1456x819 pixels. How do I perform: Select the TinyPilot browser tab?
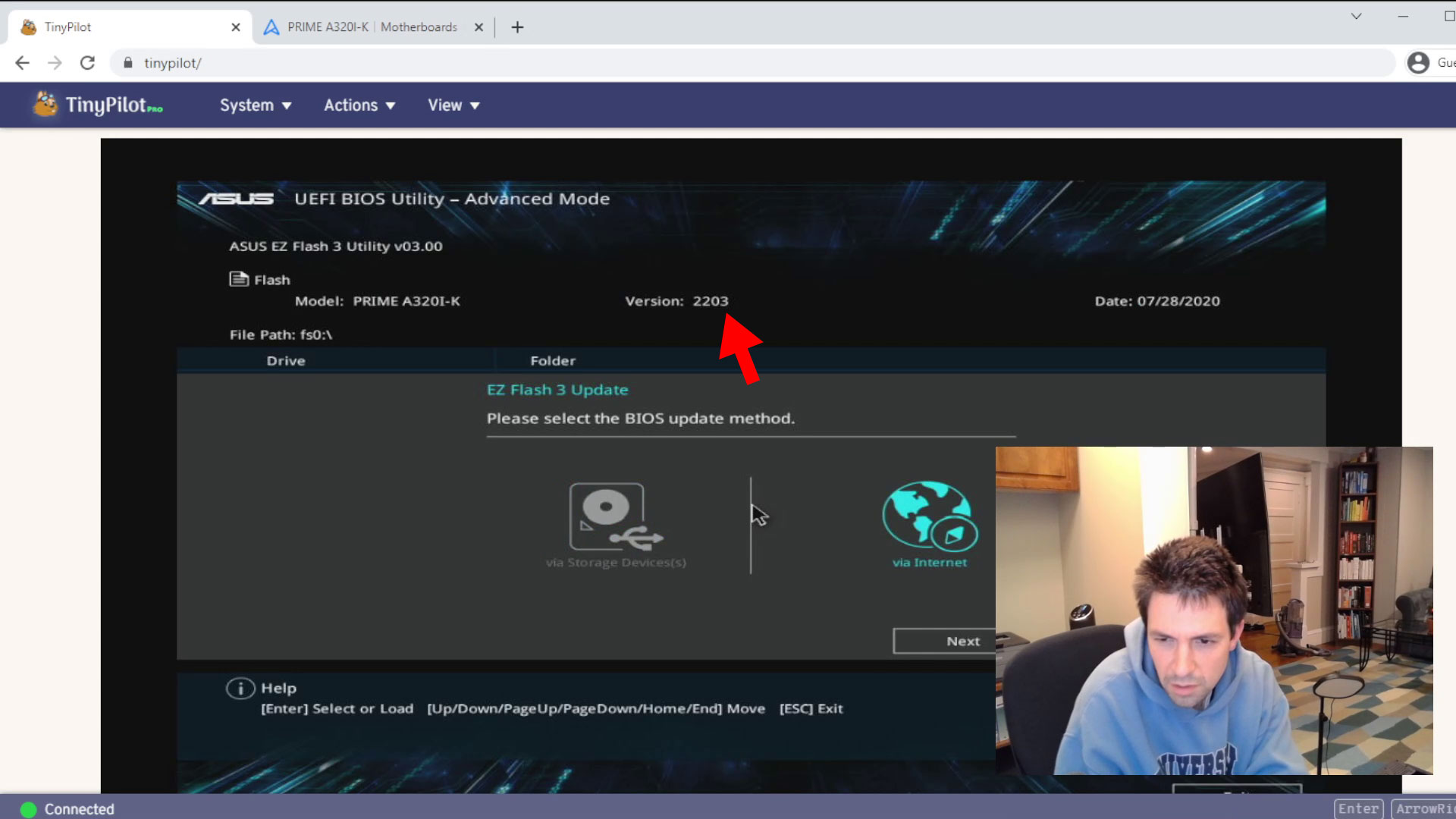[x=114, y=27]
